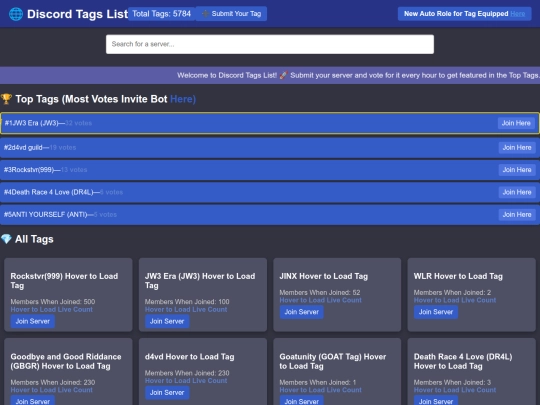The image size is (540, 405).
Task: Click the welcome announcement banner
Action: (x=270, y=75)
